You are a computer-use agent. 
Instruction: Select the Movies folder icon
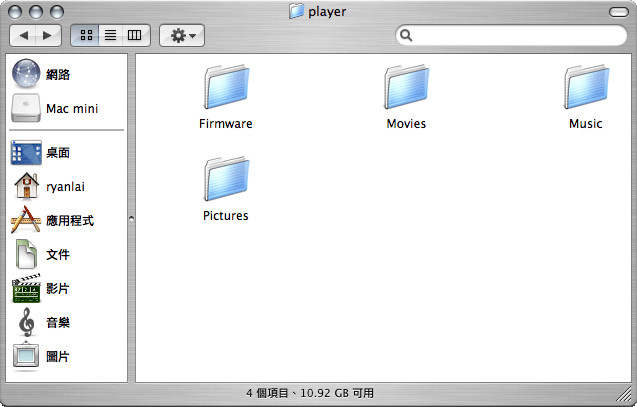[407, 87]
